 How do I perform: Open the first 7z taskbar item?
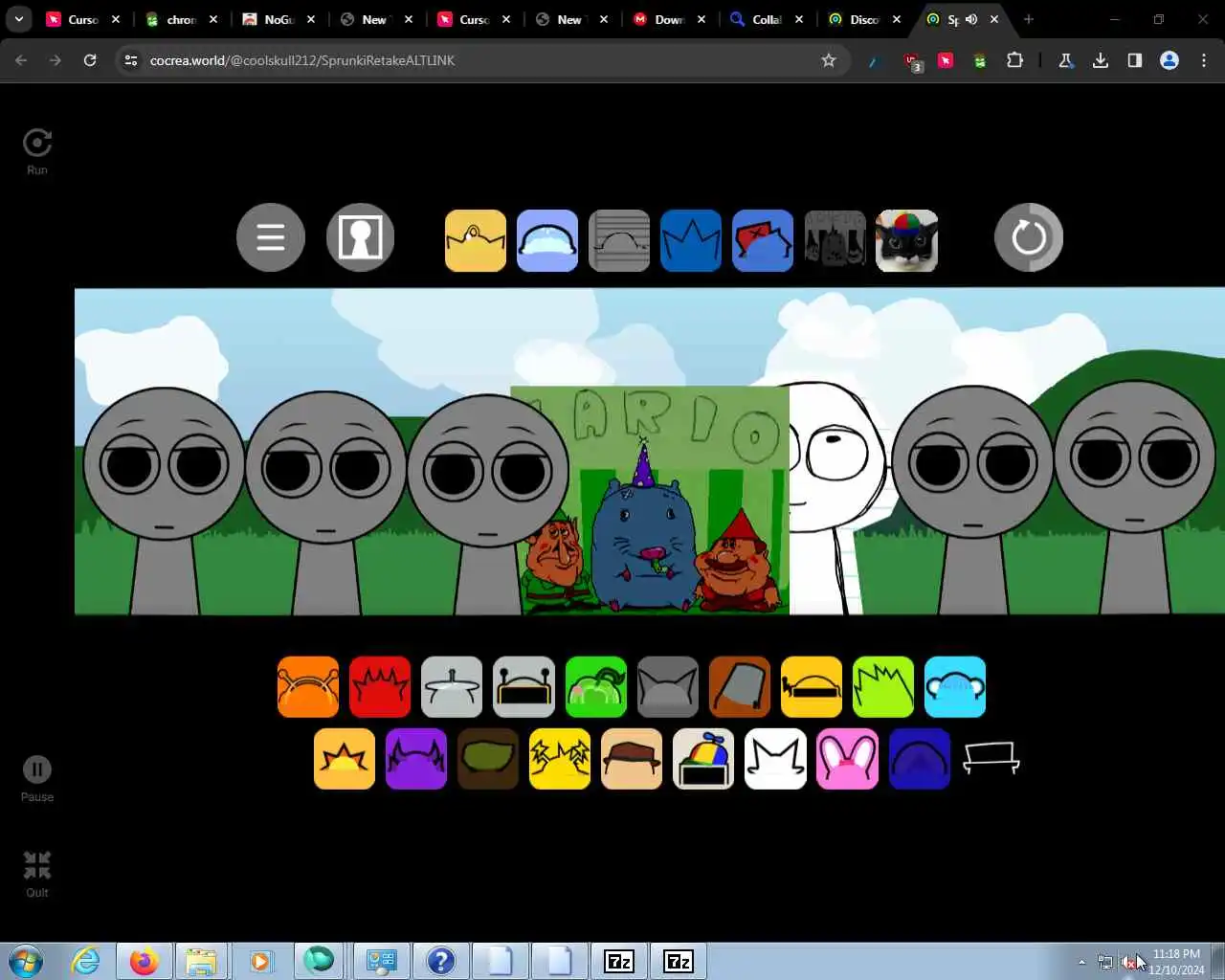pos(619,961)
